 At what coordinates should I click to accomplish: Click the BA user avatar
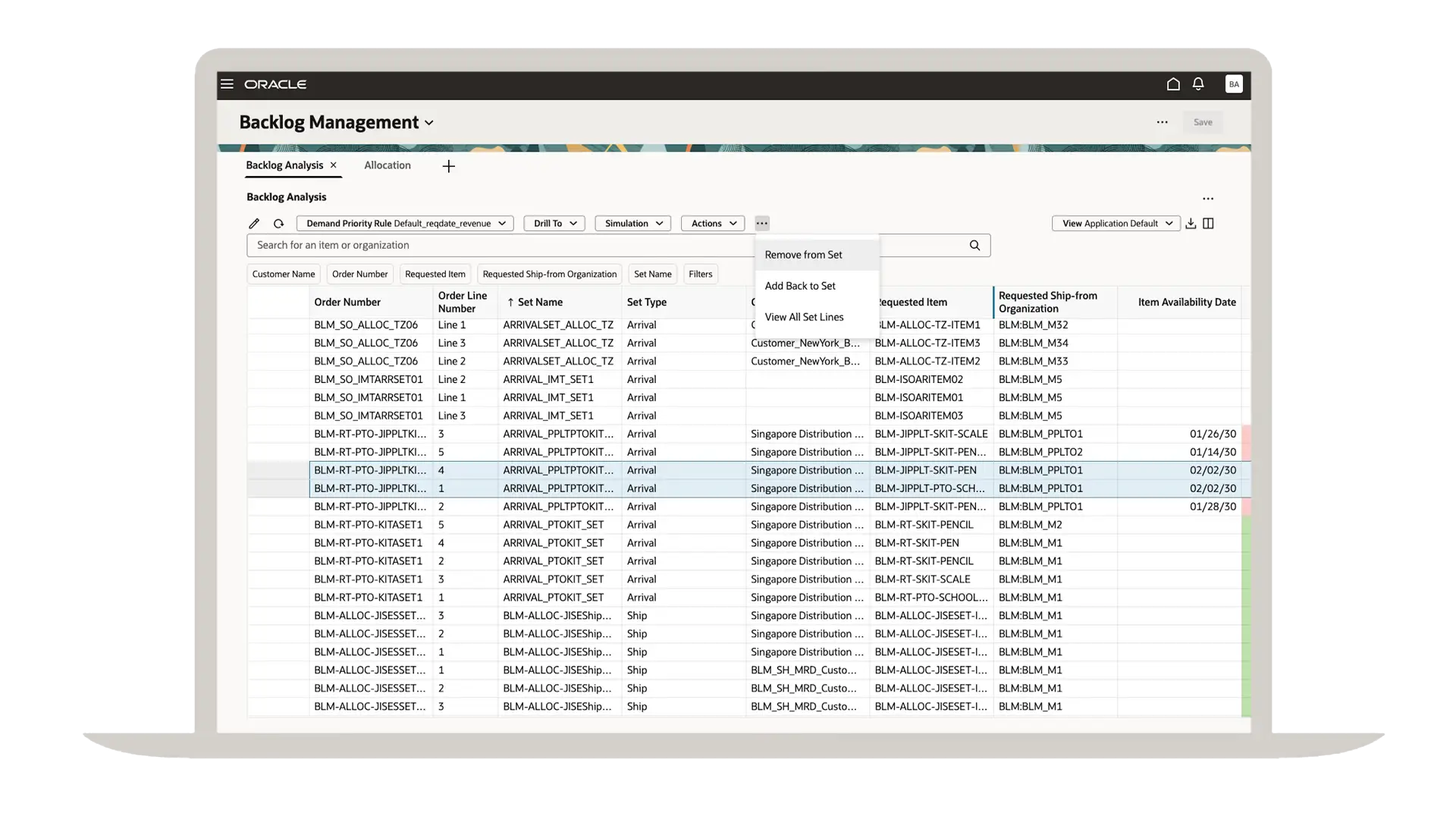[1234, 84]
